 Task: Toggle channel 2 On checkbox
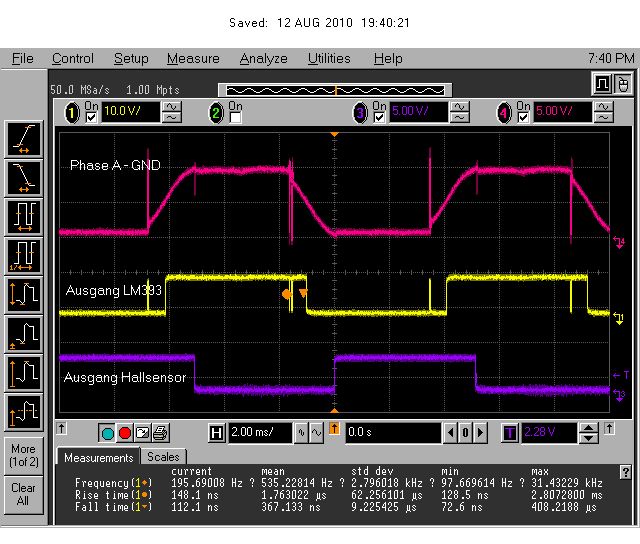point(236,118)
